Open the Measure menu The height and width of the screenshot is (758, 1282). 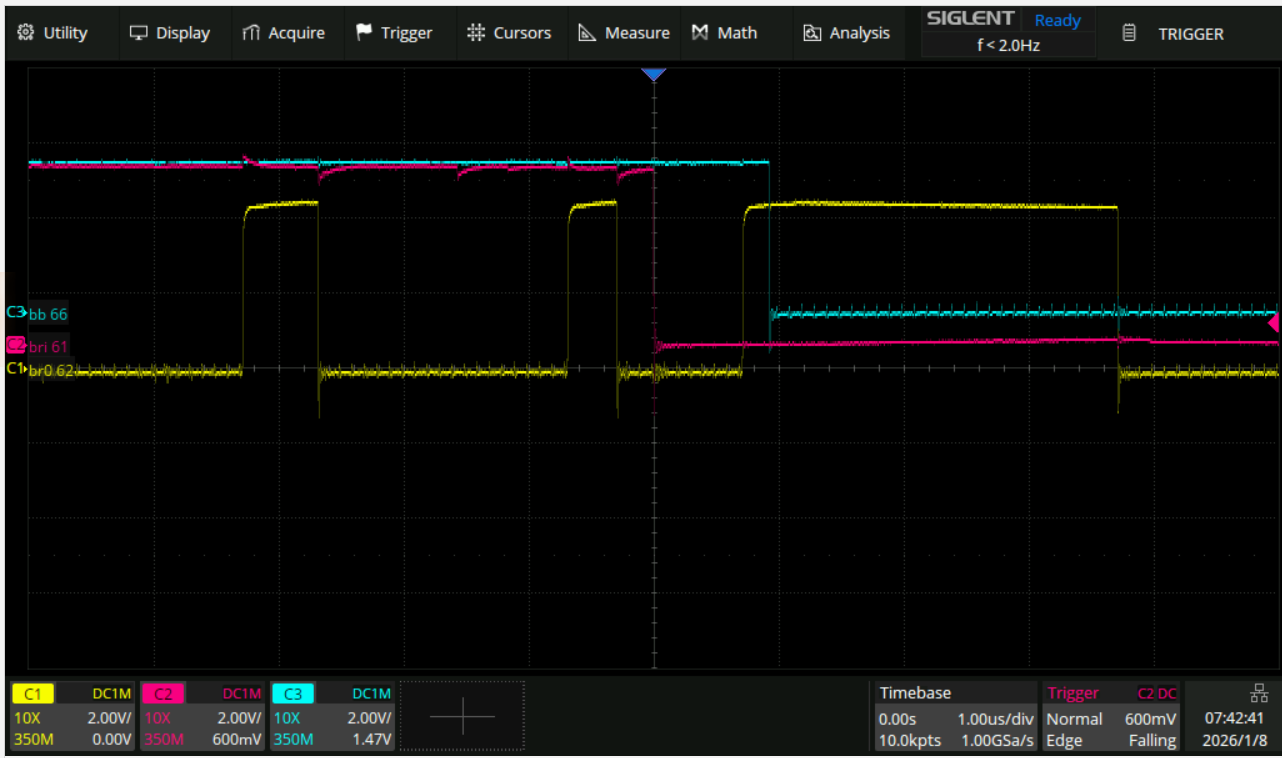624,33
